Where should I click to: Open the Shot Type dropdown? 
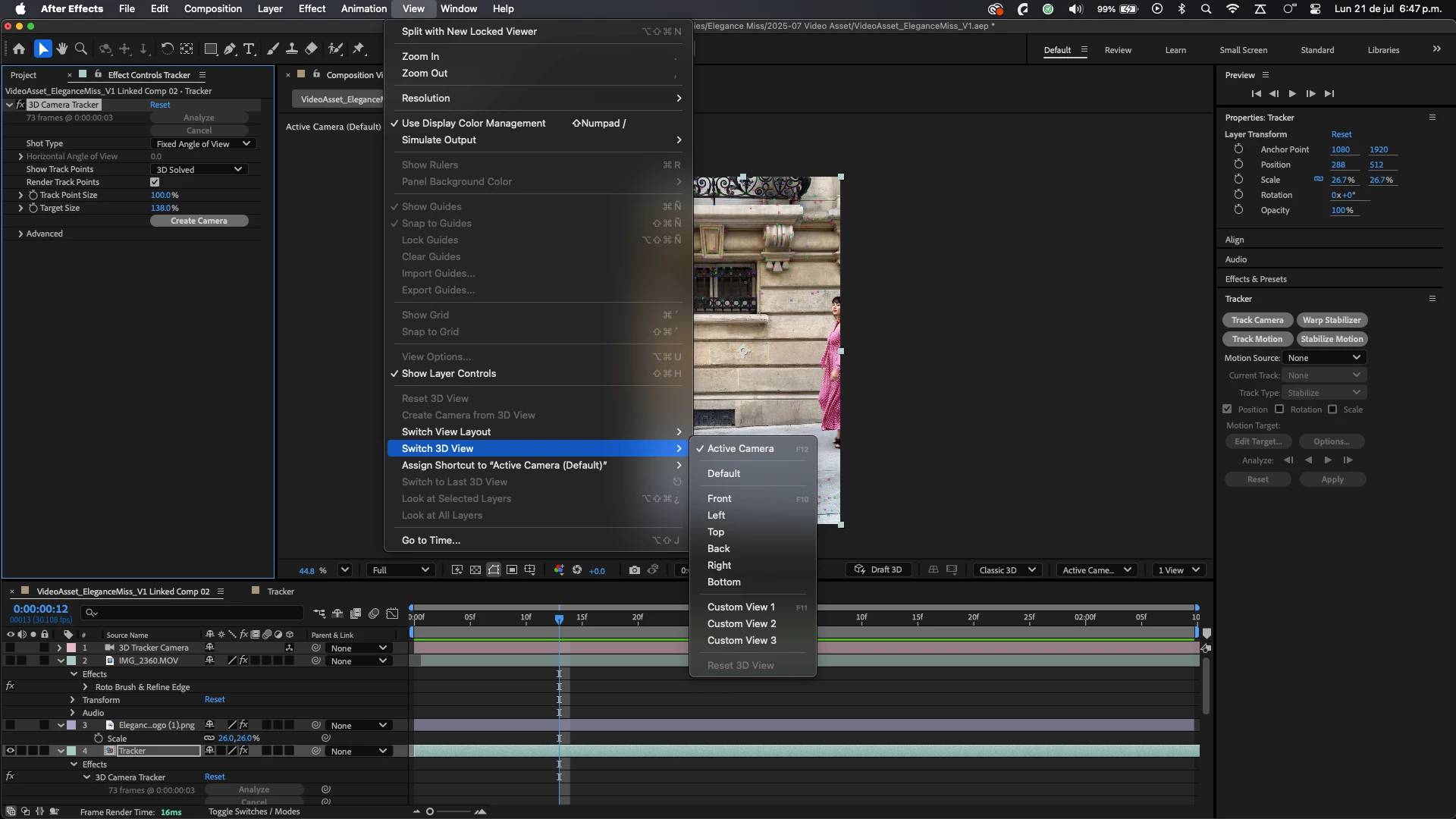[x=202, y=144]
